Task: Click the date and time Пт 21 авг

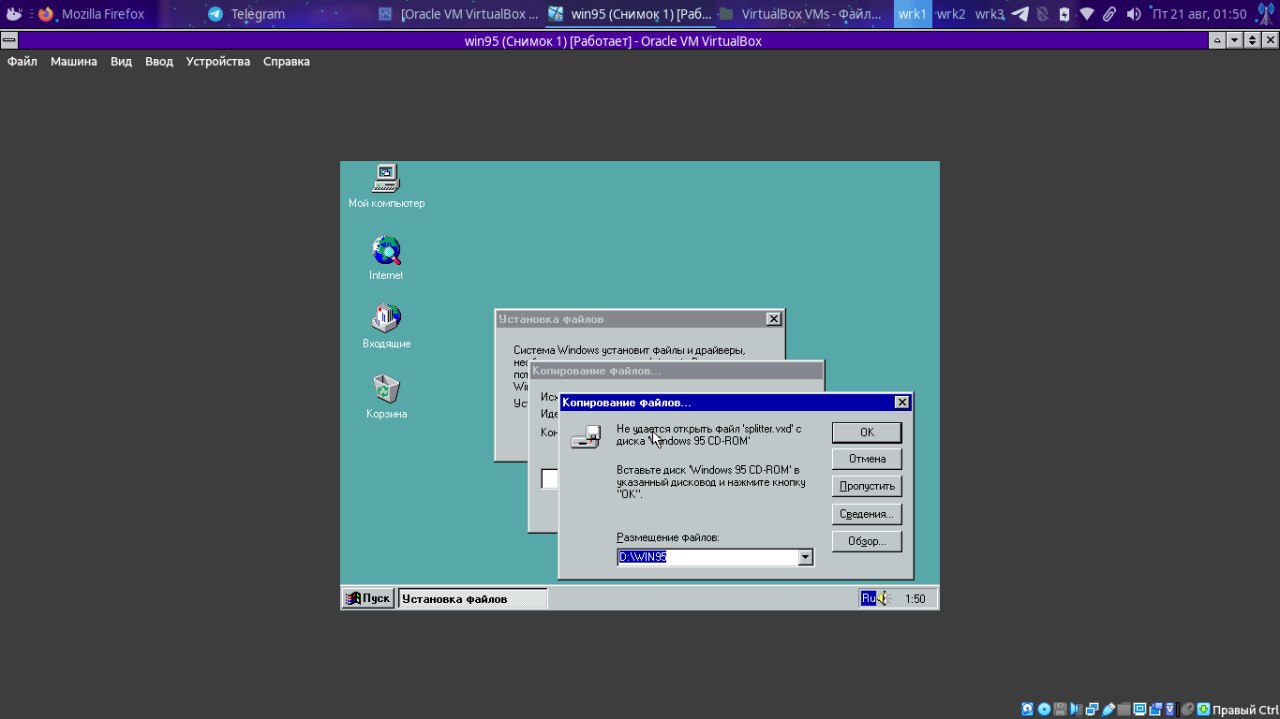Action: click(1199, 14)
